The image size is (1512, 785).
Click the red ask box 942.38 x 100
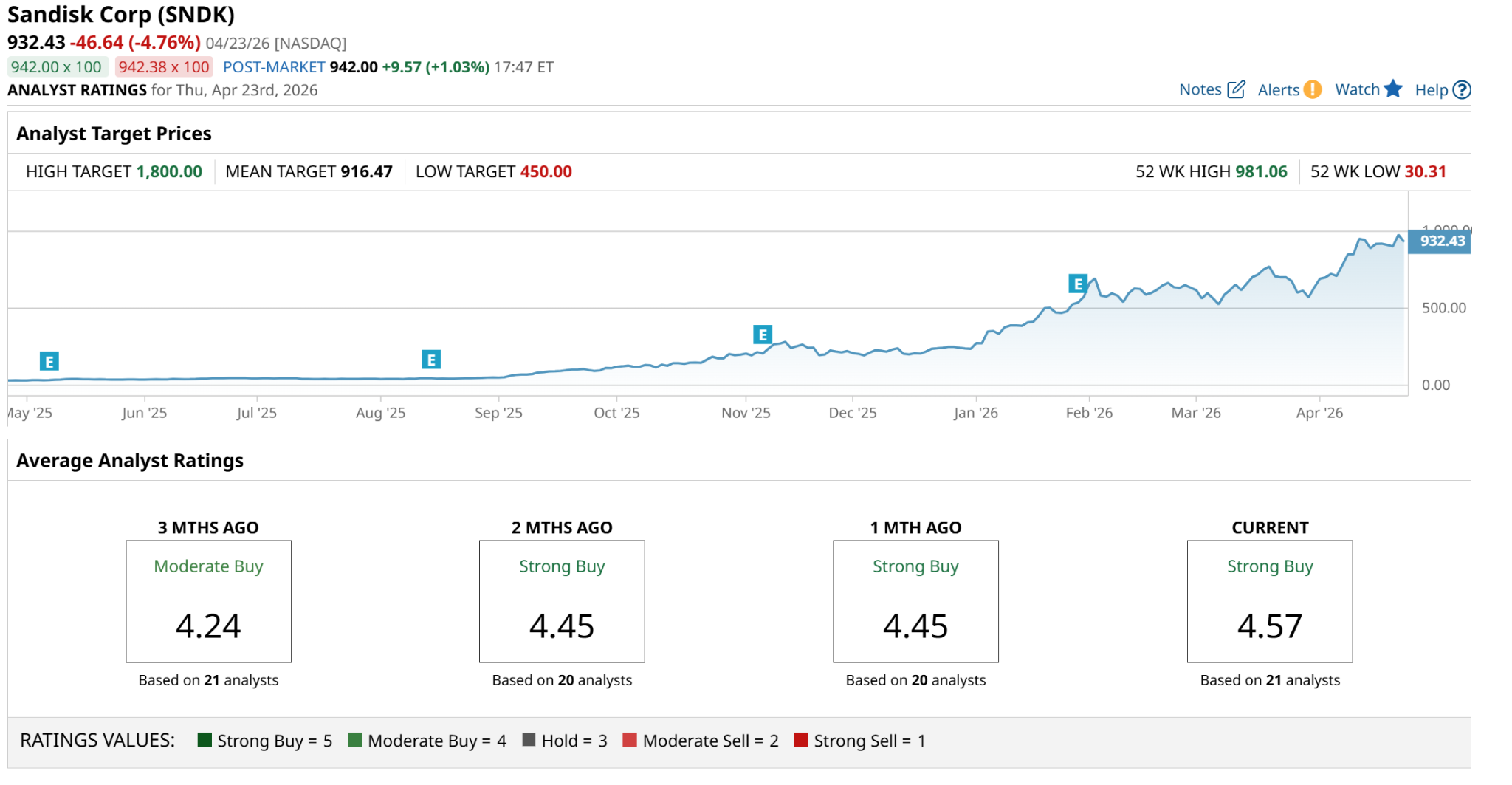[164, 67]
